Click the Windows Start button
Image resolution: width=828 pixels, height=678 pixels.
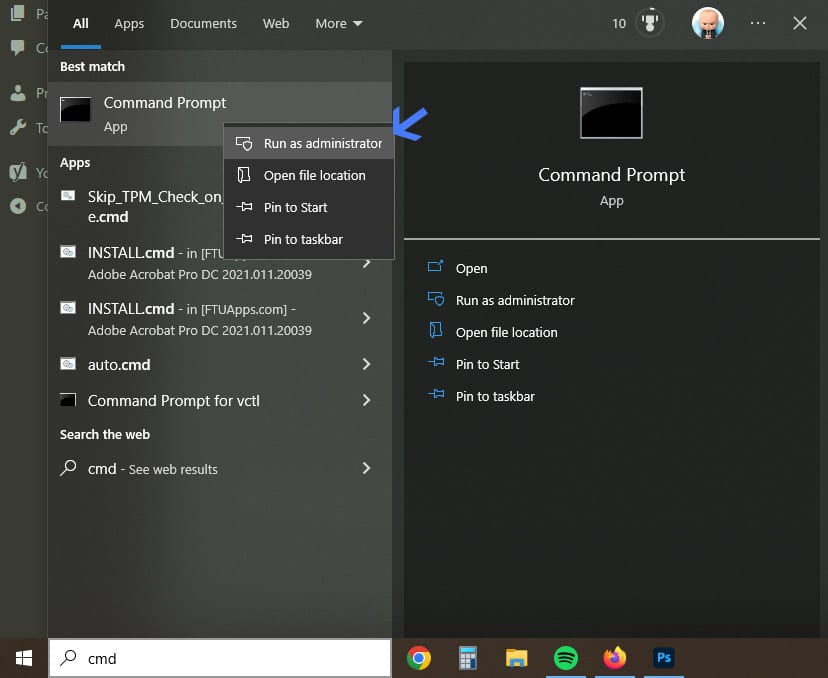click(23, 658)
